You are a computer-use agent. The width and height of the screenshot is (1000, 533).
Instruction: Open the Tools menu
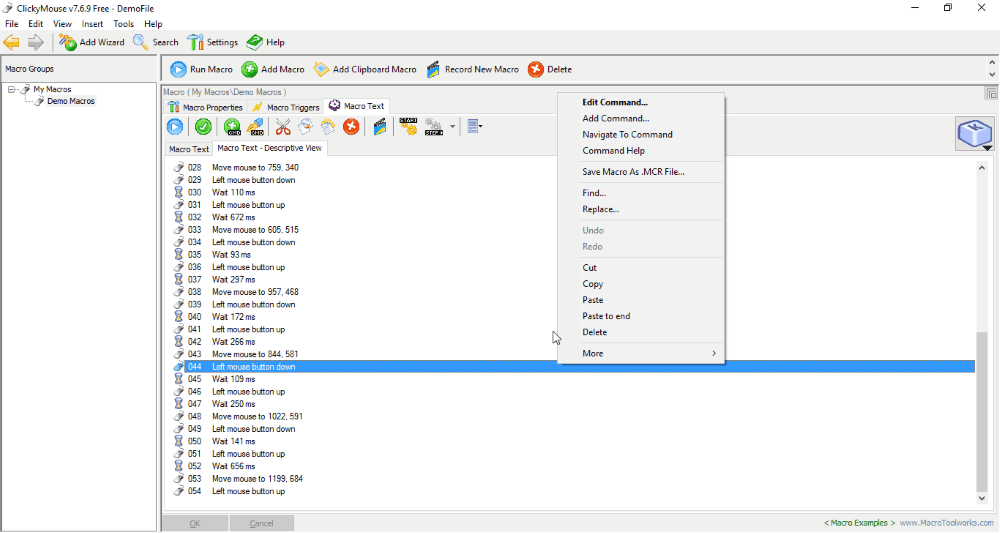coord(123,24)
